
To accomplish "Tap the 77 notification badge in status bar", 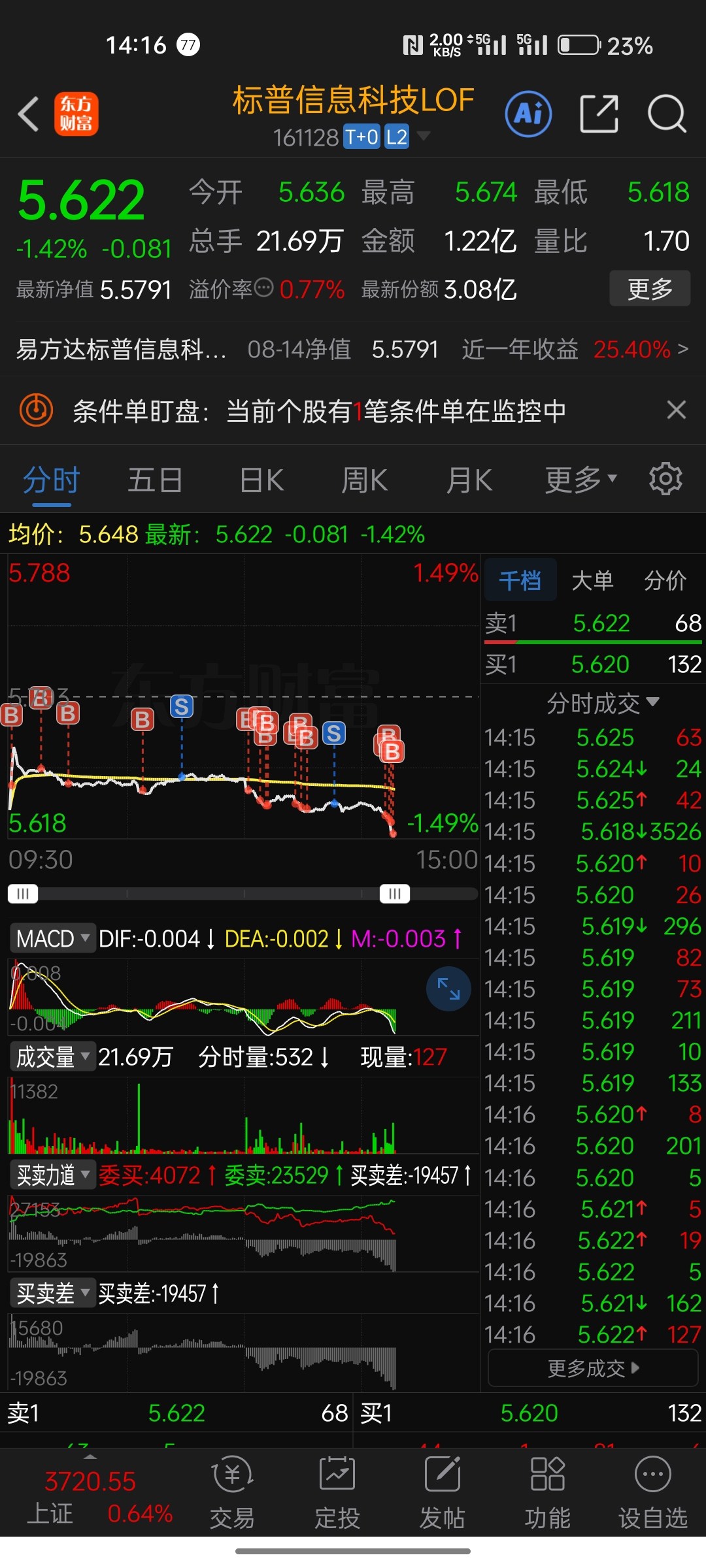I will click(188, 44).
